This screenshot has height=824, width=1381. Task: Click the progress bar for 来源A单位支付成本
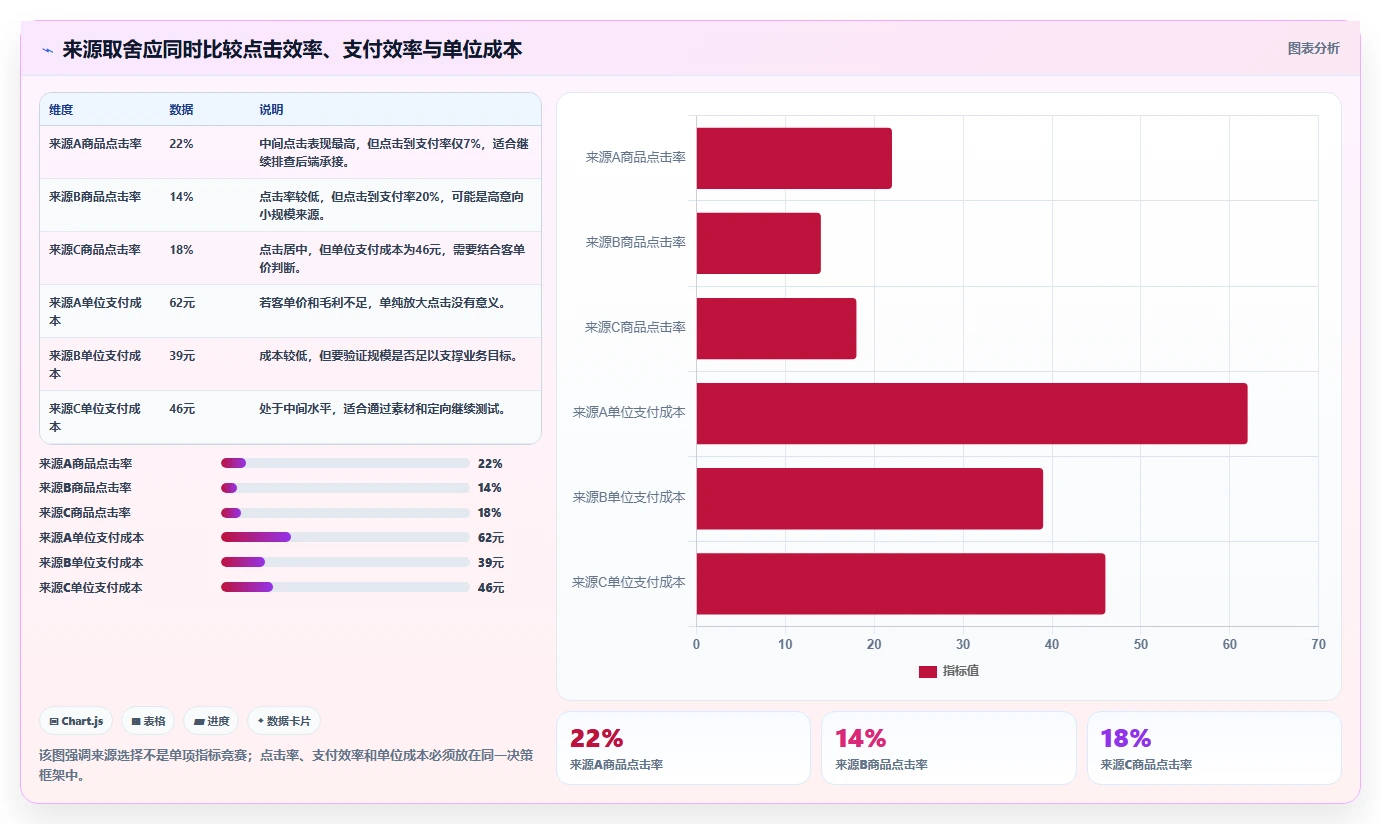click(345, 537)
